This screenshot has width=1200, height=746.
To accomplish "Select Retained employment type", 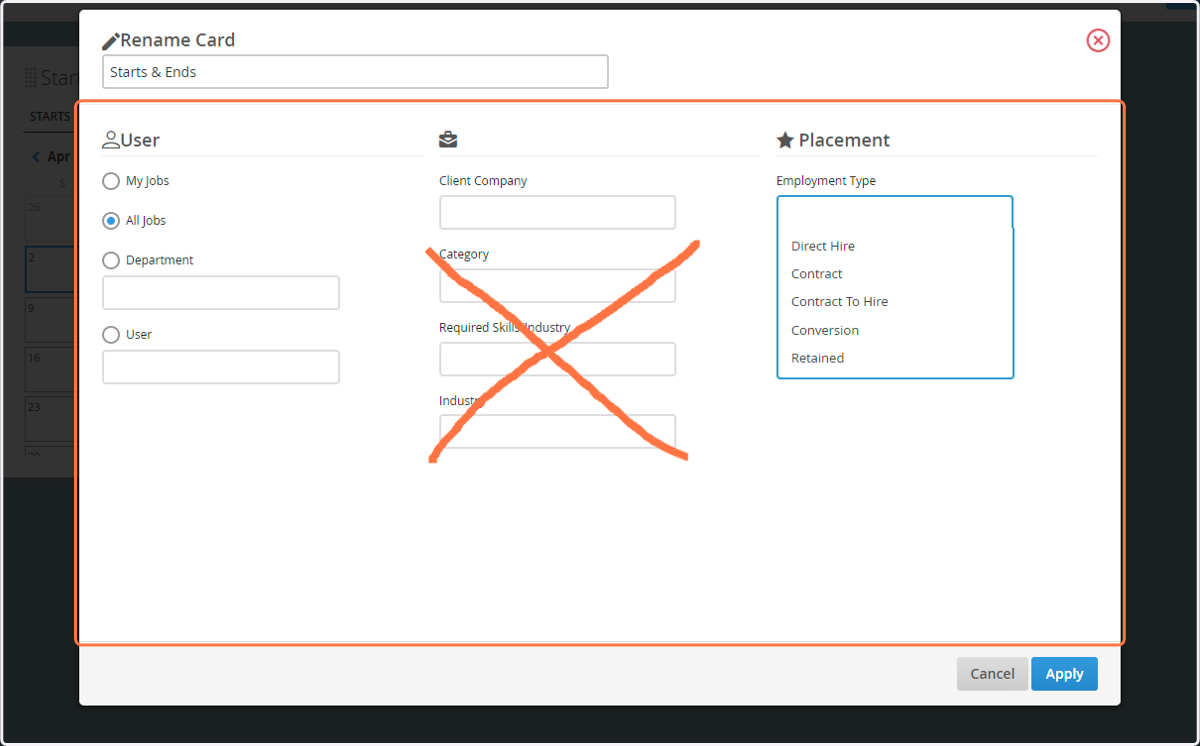I will point(817,358).
